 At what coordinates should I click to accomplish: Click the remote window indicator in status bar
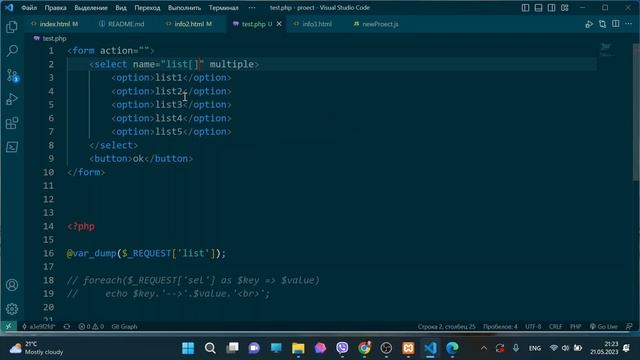pos(8,327)
